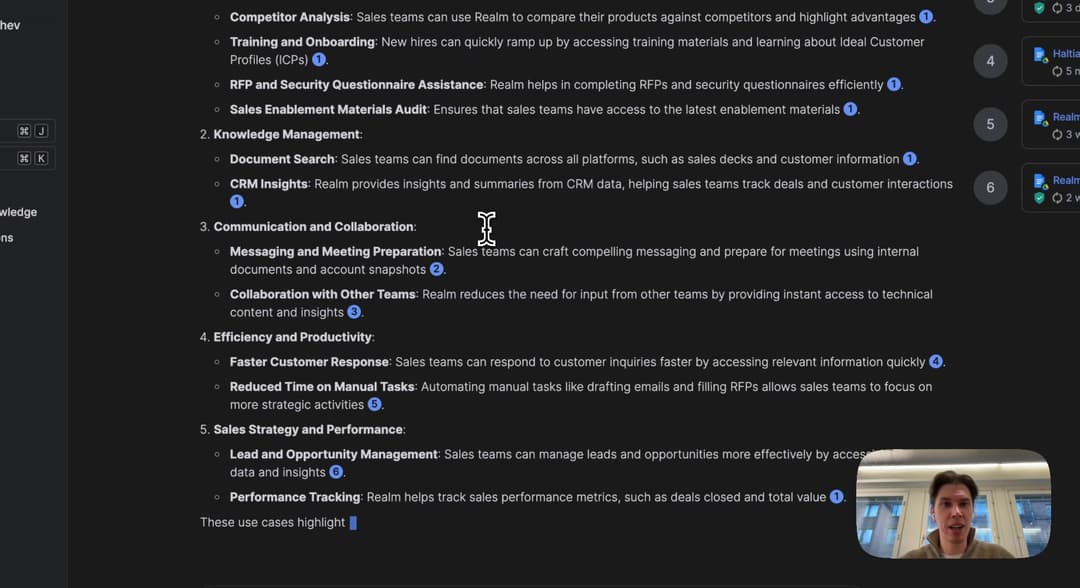Open citation 2 after account snapshots
1080x588 pixels.
(436, 270)
